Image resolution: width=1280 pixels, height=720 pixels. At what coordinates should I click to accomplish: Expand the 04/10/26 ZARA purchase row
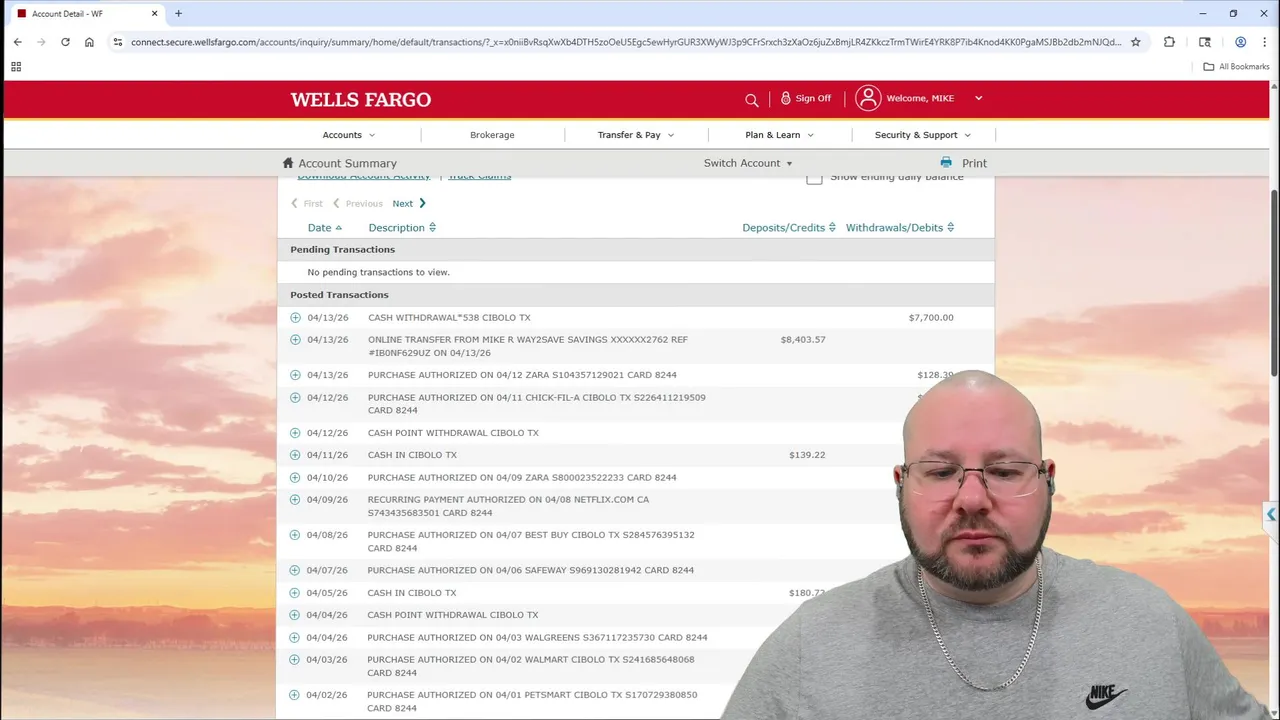[x=295, y=477]
